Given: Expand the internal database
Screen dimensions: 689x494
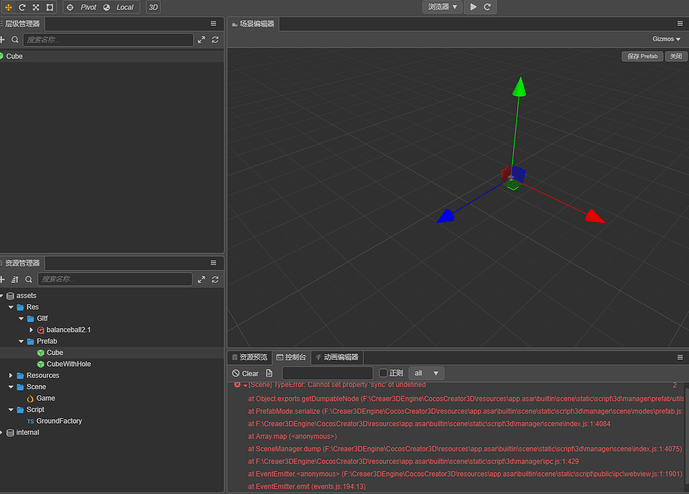Looking at the screenshot, I should coord(1,432).
